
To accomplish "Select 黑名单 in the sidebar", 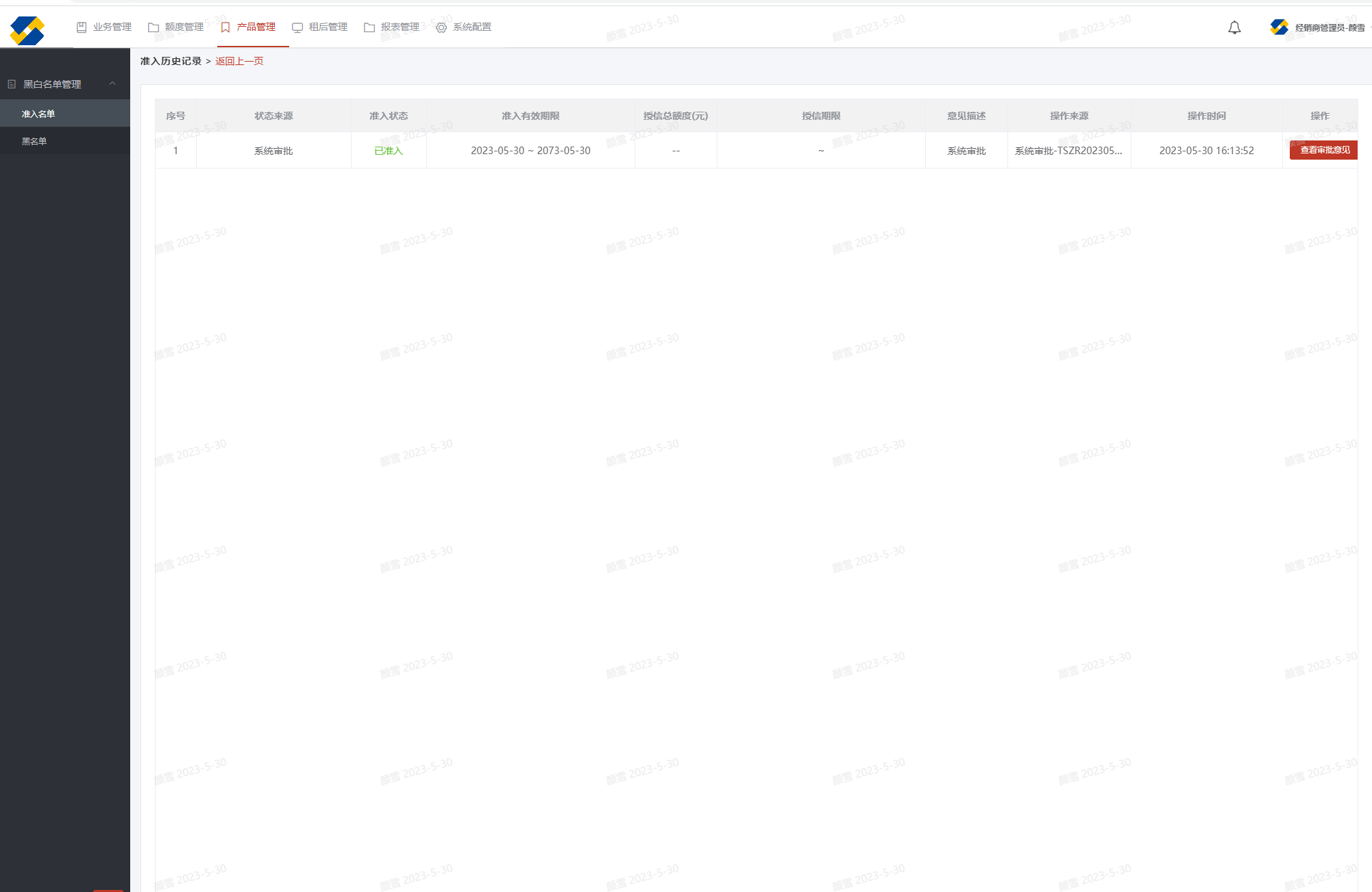I will pyautogui.click(x=34, y=141).
